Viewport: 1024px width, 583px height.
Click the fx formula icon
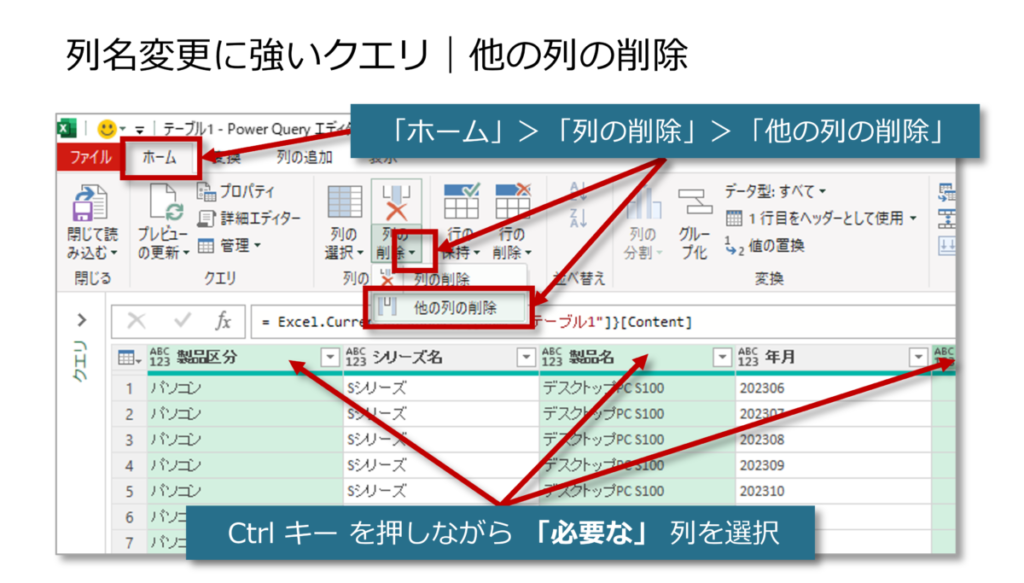[x=223, y=322]
